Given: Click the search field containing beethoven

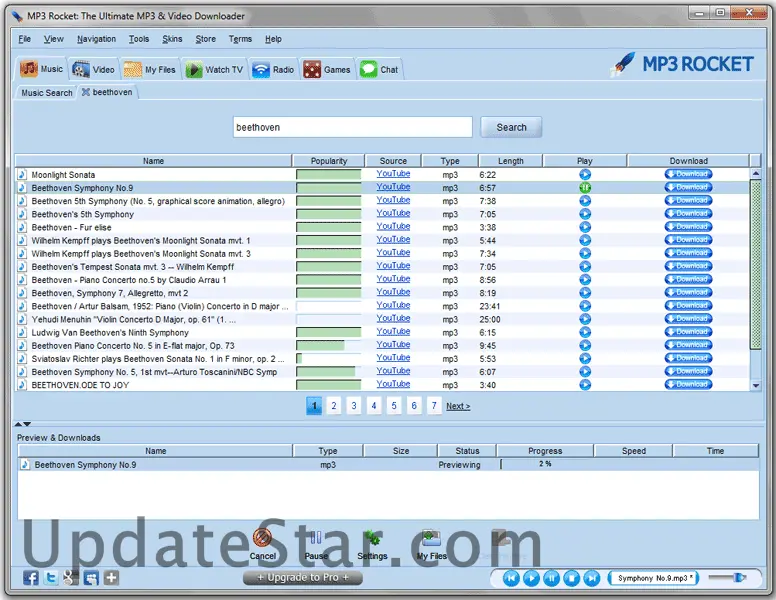Looking at the screenshot, I should point(351,127).
